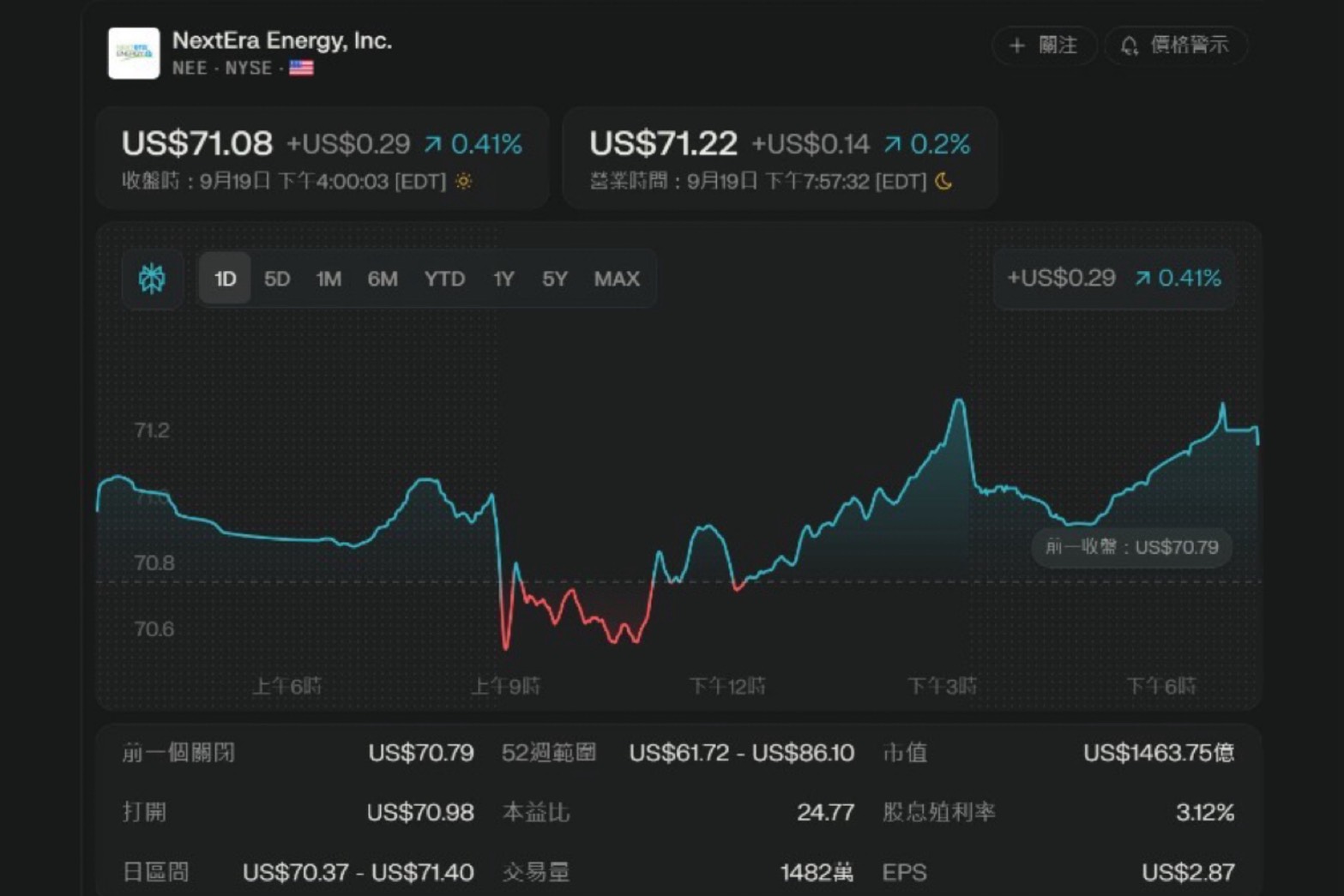Select the 1D chart range
This screenshot has width=1344, height=896.
click(225, 279)
